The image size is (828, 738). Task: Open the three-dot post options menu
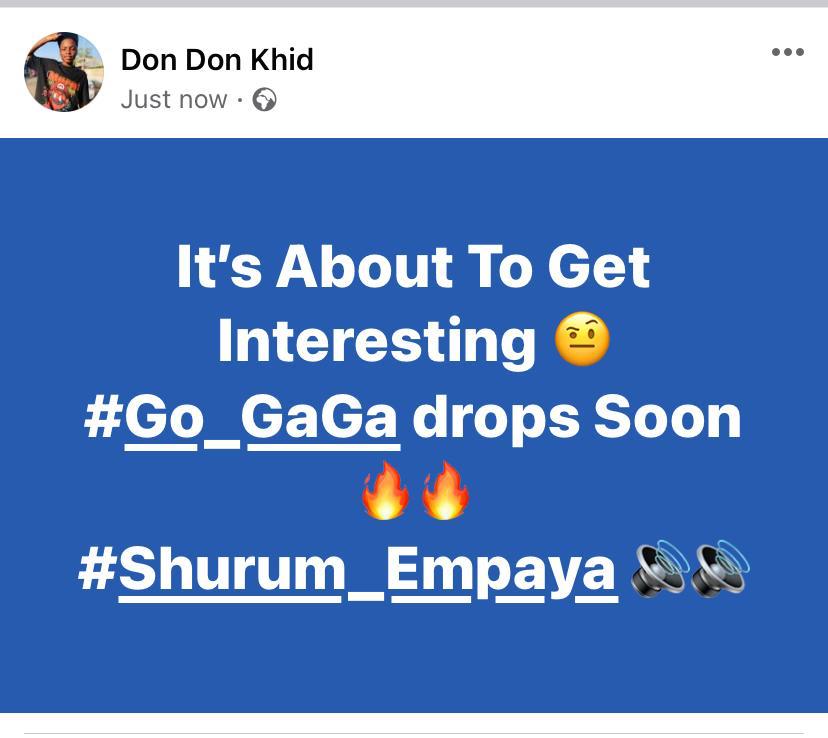787,52
